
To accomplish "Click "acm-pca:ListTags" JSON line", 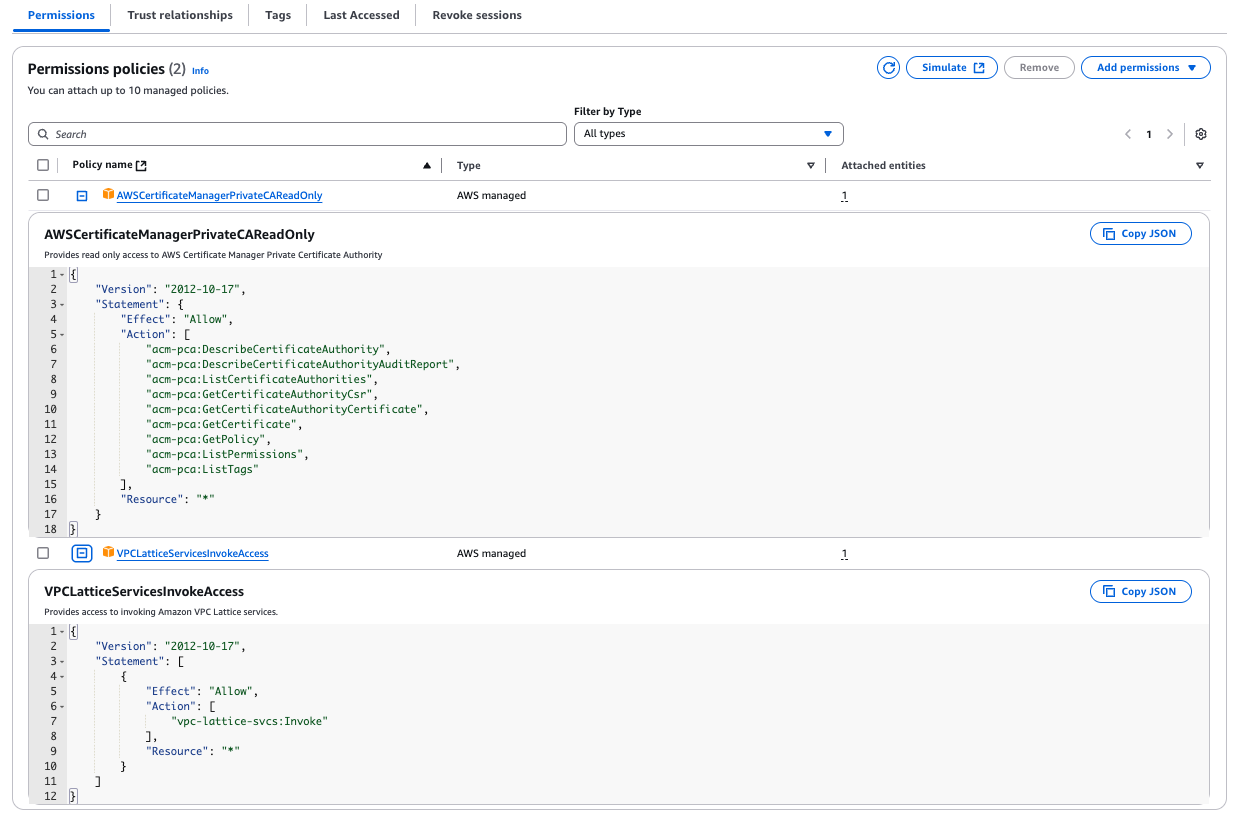I will [x=203, y=469].
